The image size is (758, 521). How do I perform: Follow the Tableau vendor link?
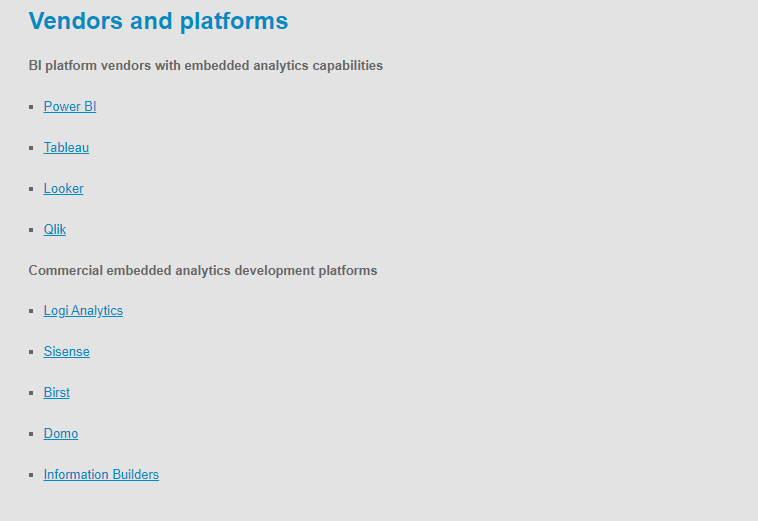(66, 147)
